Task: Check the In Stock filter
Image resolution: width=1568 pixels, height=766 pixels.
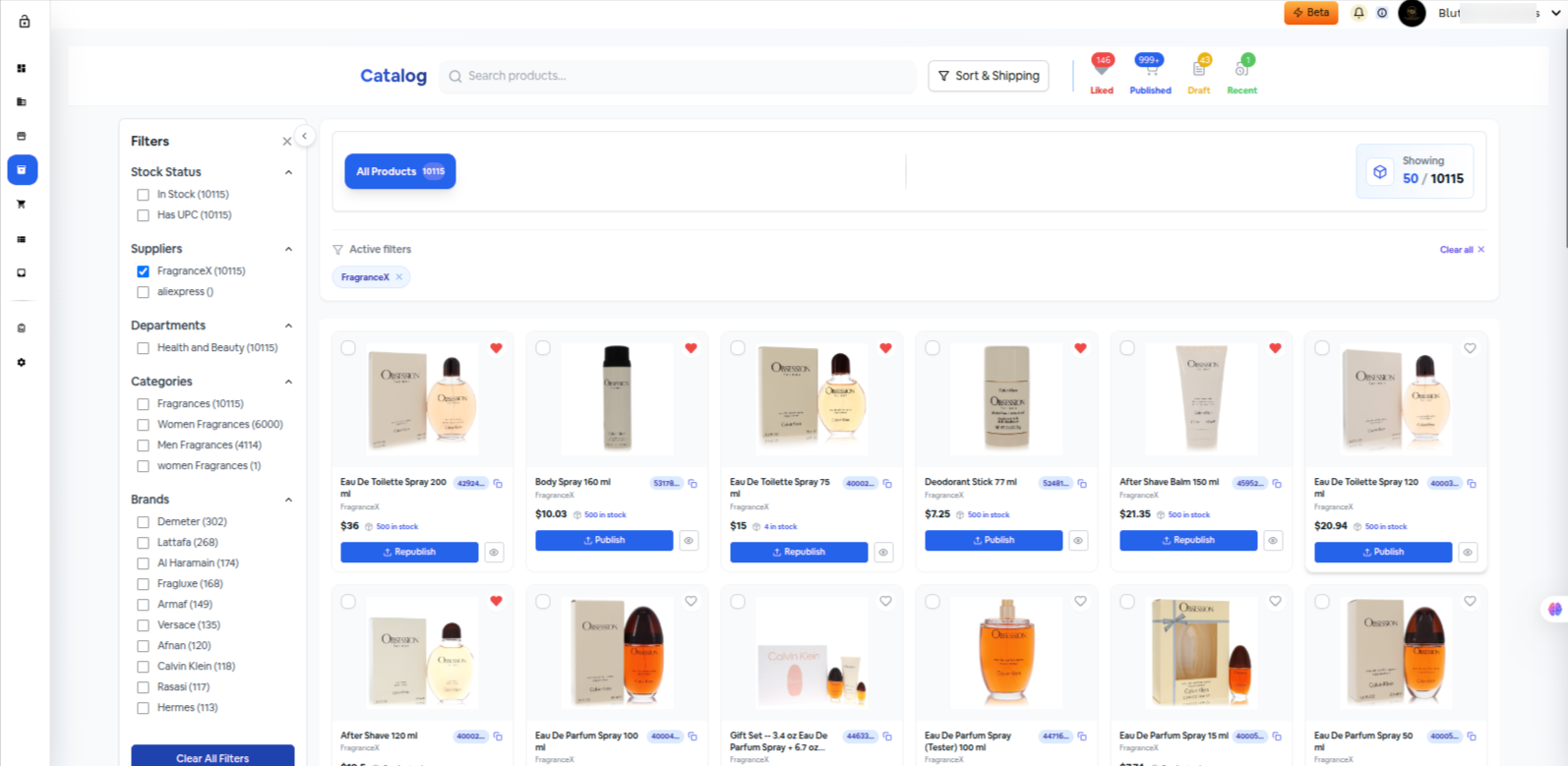Action: [144, 195]
